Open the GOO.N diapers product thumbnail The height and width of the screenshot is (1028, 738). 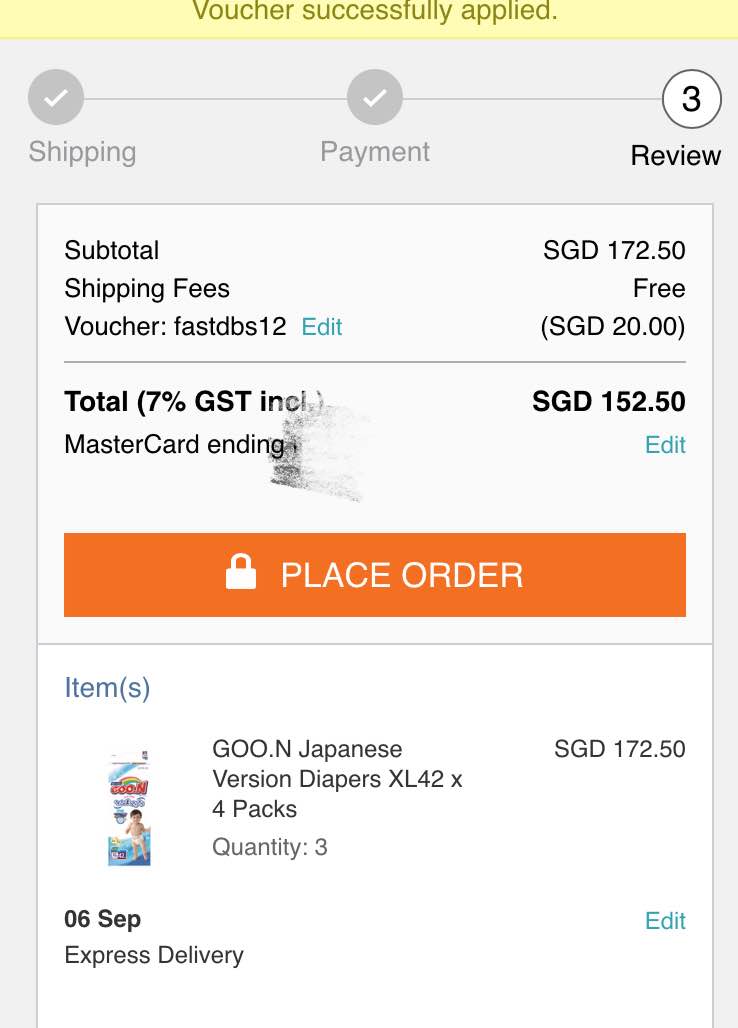point(129,809)
